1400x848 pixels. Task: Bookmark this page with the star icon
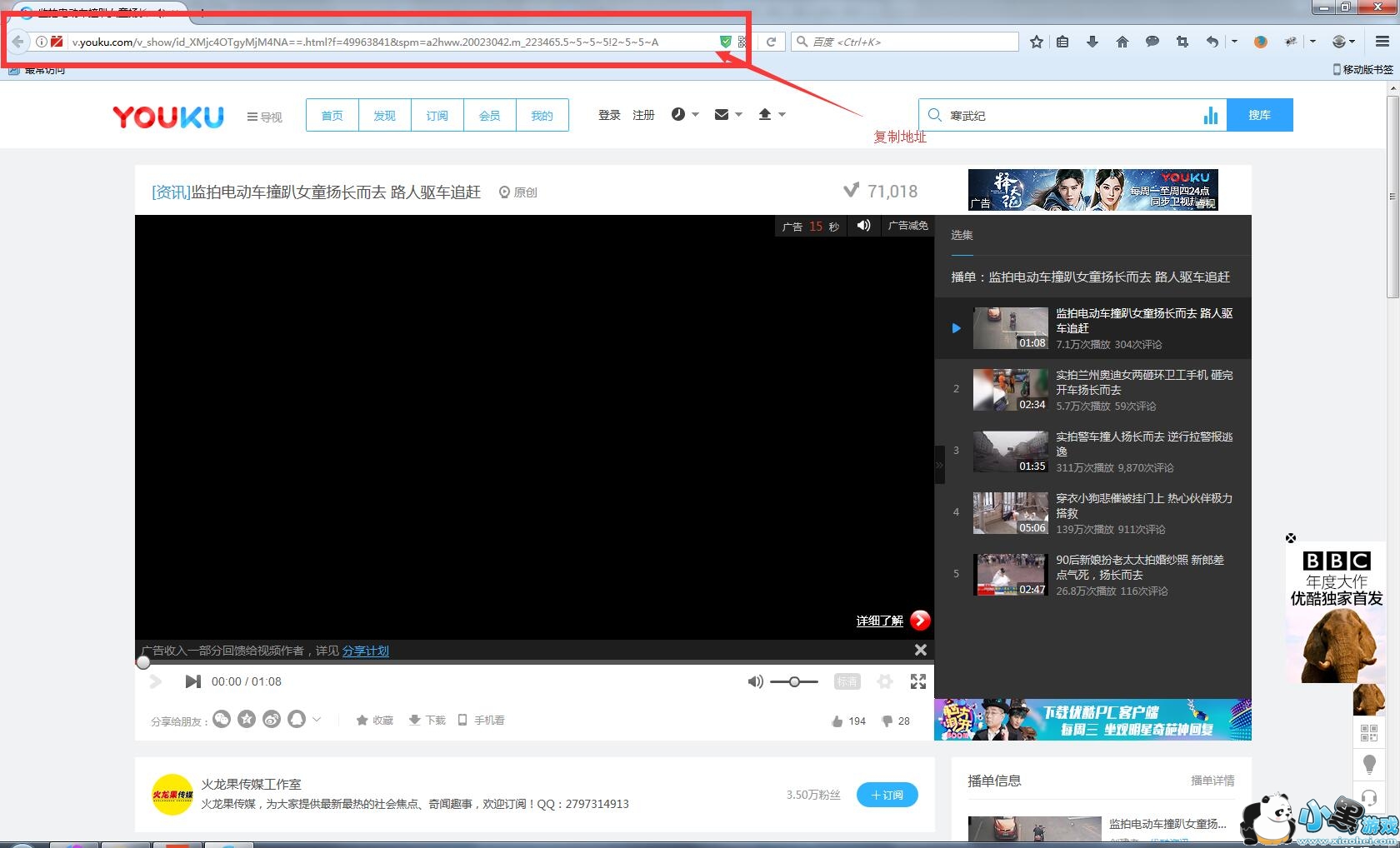[1037, 42]
